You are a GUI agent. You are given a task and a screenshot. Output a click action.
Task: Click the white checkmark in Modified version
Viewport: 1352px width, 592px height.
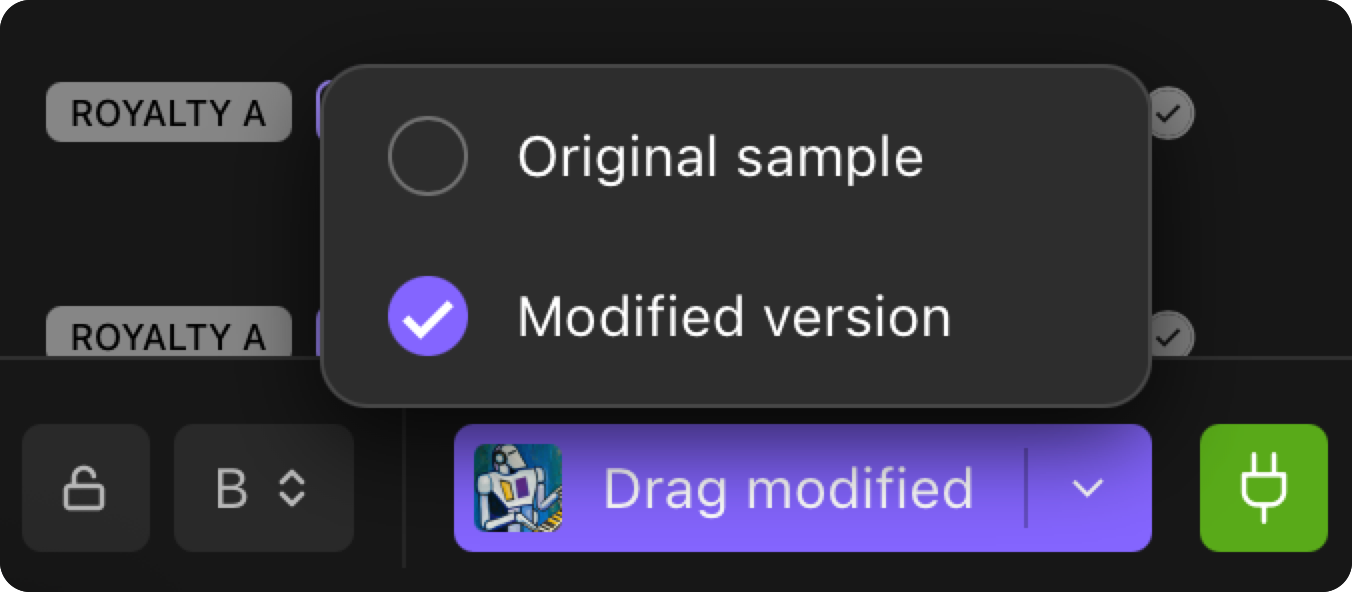tap(427, 317)
